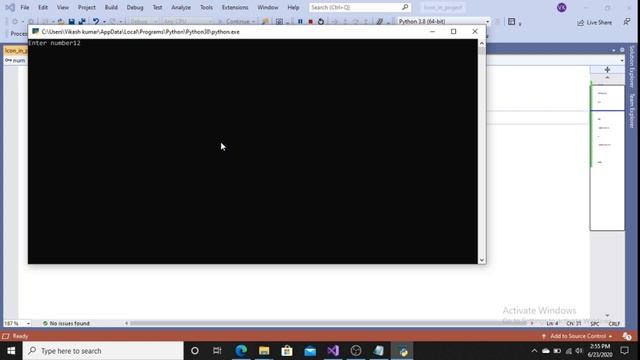Click the volume icon in the system tray

click(579, 351)
